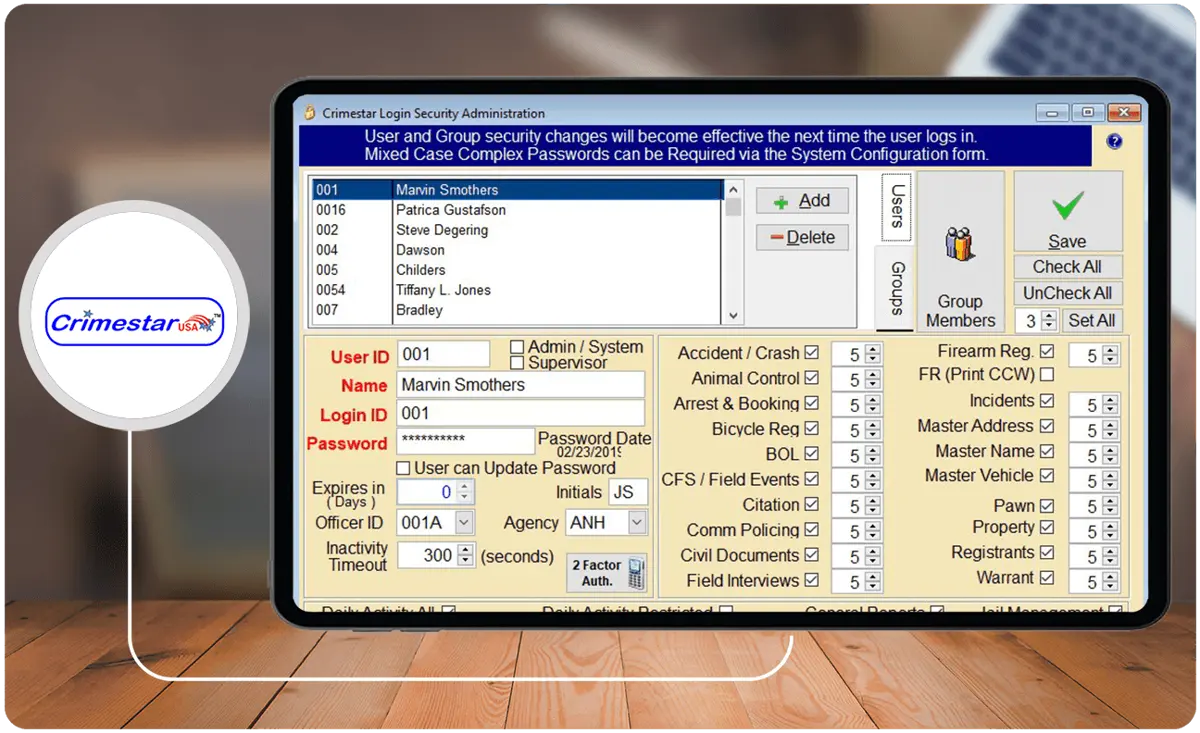Open the Agency ANH dropdown
1200x733 pixels.
point(638,522)
